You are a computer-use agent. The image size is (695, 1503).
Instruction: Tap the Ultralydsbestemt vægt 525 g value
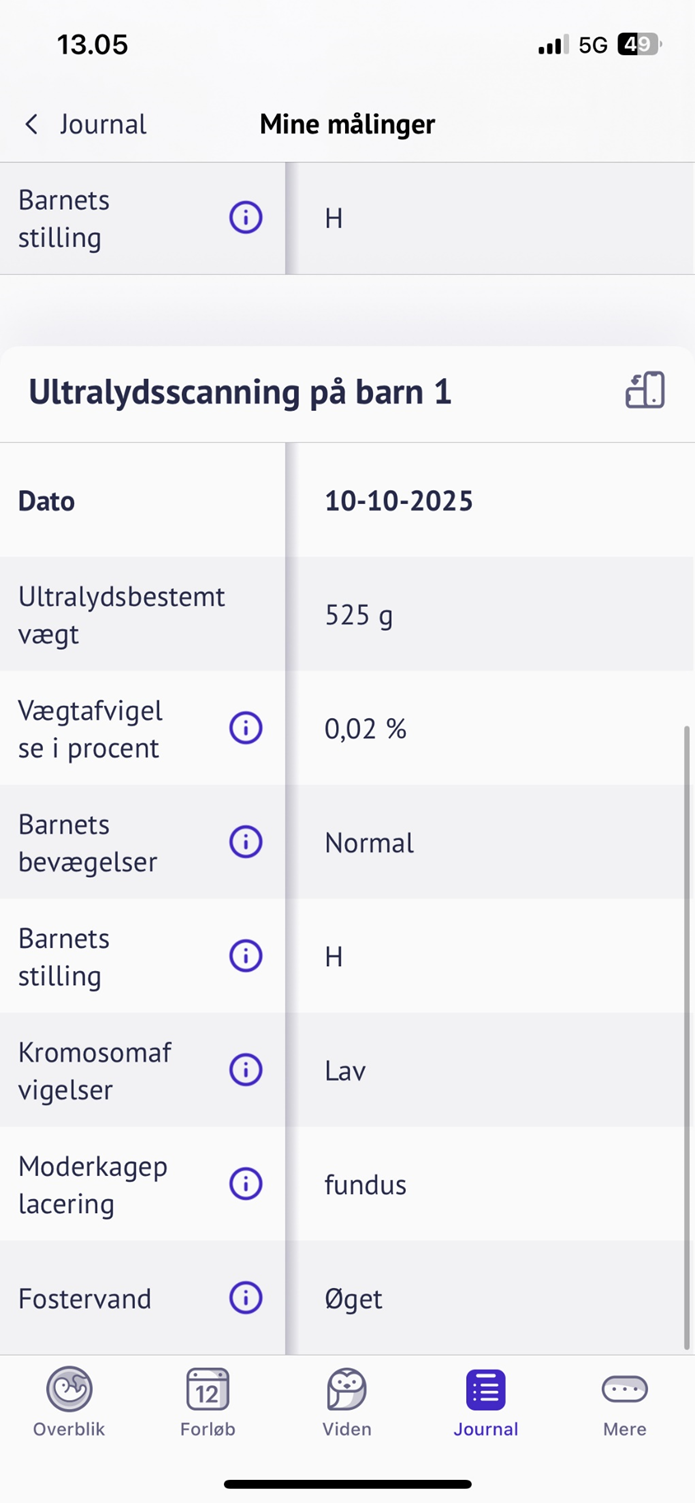coord(359,615)
